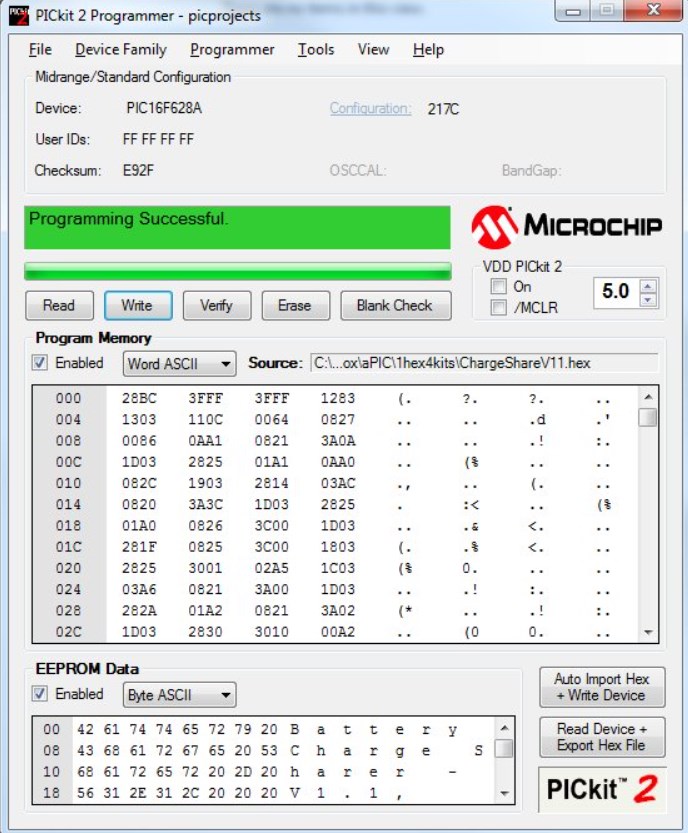The width and height of the screenshot is (688, 833).
Task: Click Program Memory scrollbar up arrow
Action: [x=648, y=397]
